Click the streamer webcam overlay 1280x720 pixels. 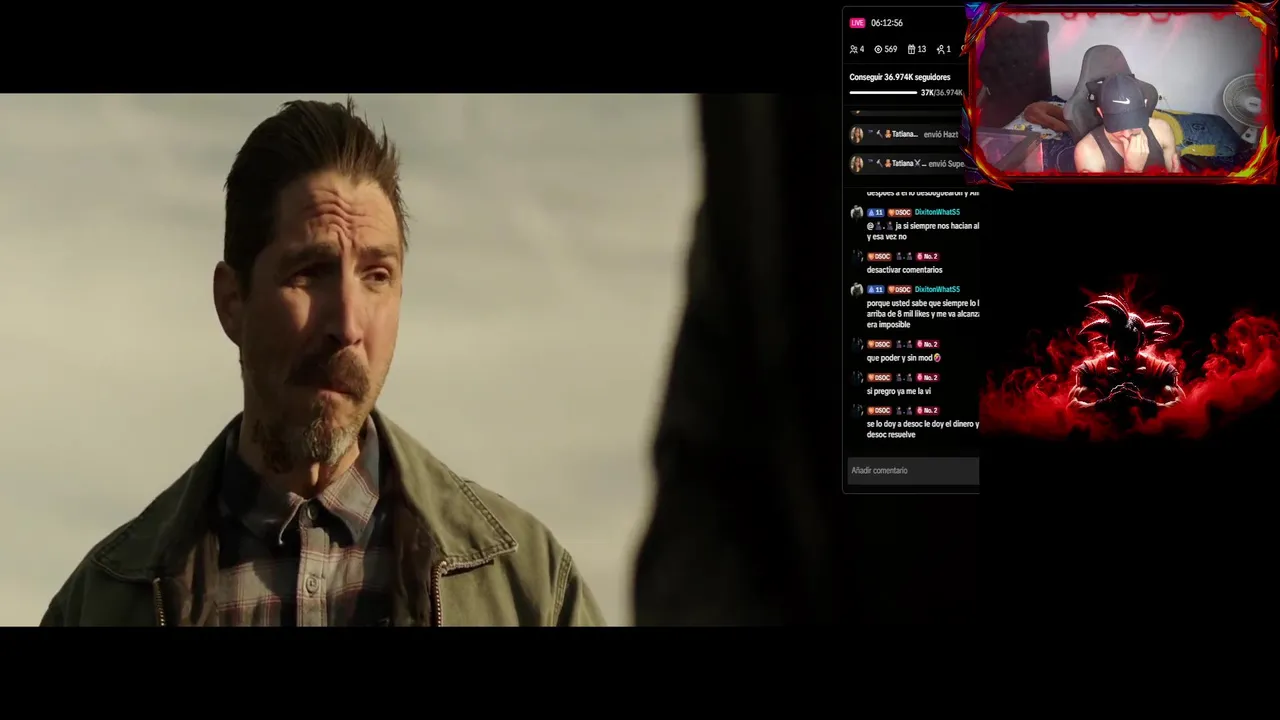[x=1121, y=95]
